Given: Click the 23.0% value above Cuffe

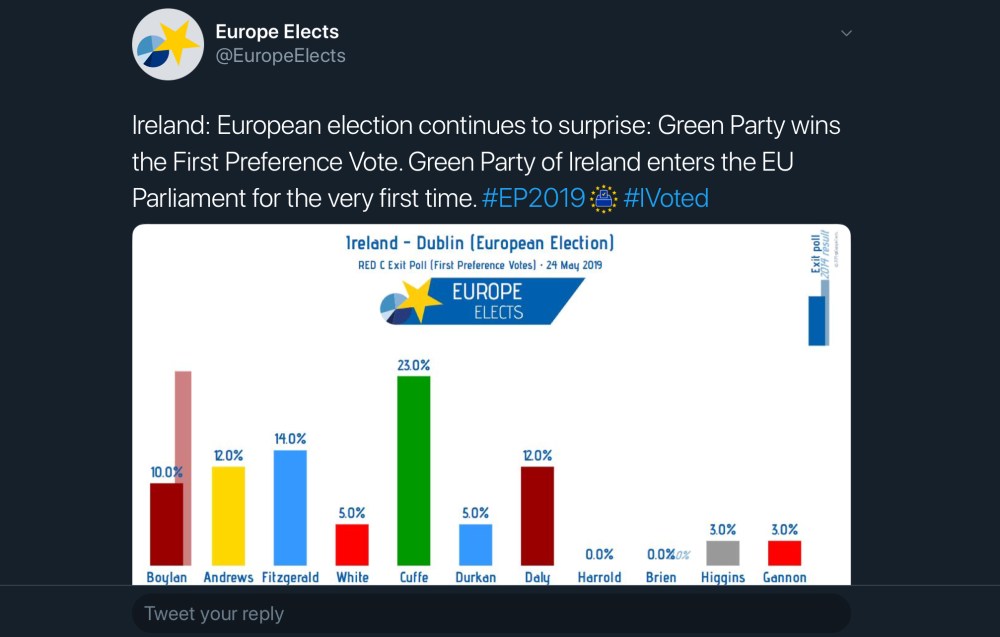Looking at the screenshot, I should pyautogui.click(x=414, y=365).
